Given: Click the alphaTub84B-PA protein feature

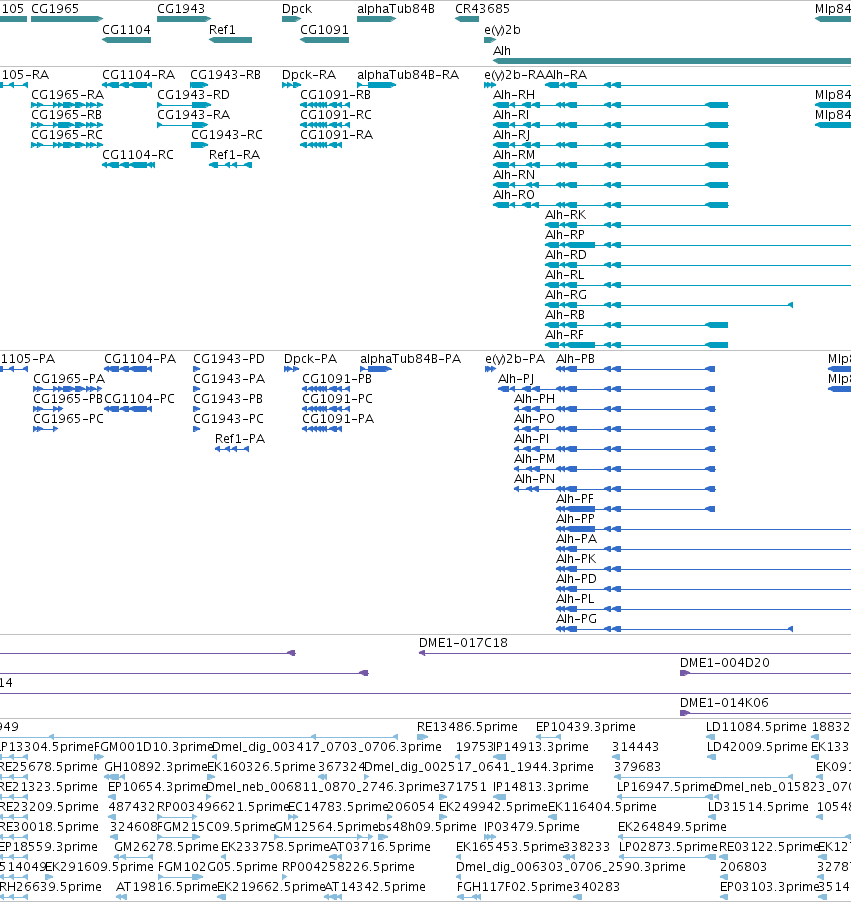Looking at the screenshot, I should pos(376,369).
